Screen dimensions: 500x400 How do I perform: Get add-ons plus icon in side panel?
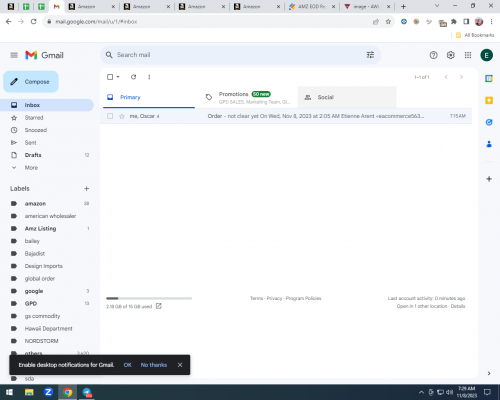click(x=489, y=179)
